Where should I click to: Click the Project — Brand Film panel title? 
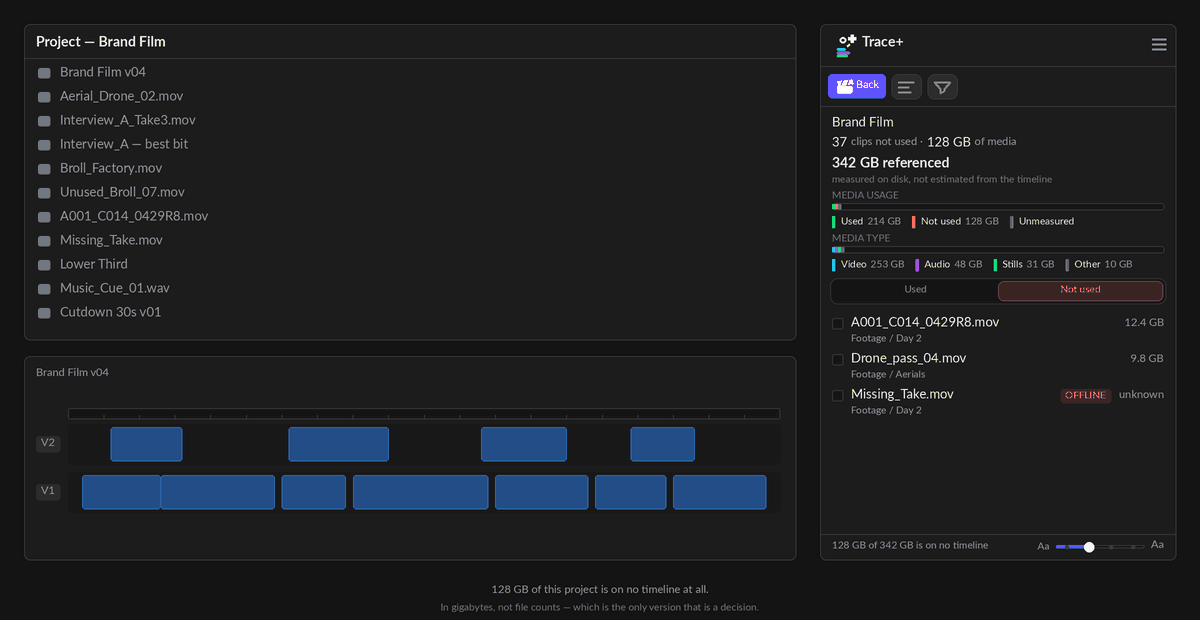click(x=101, y=42)
